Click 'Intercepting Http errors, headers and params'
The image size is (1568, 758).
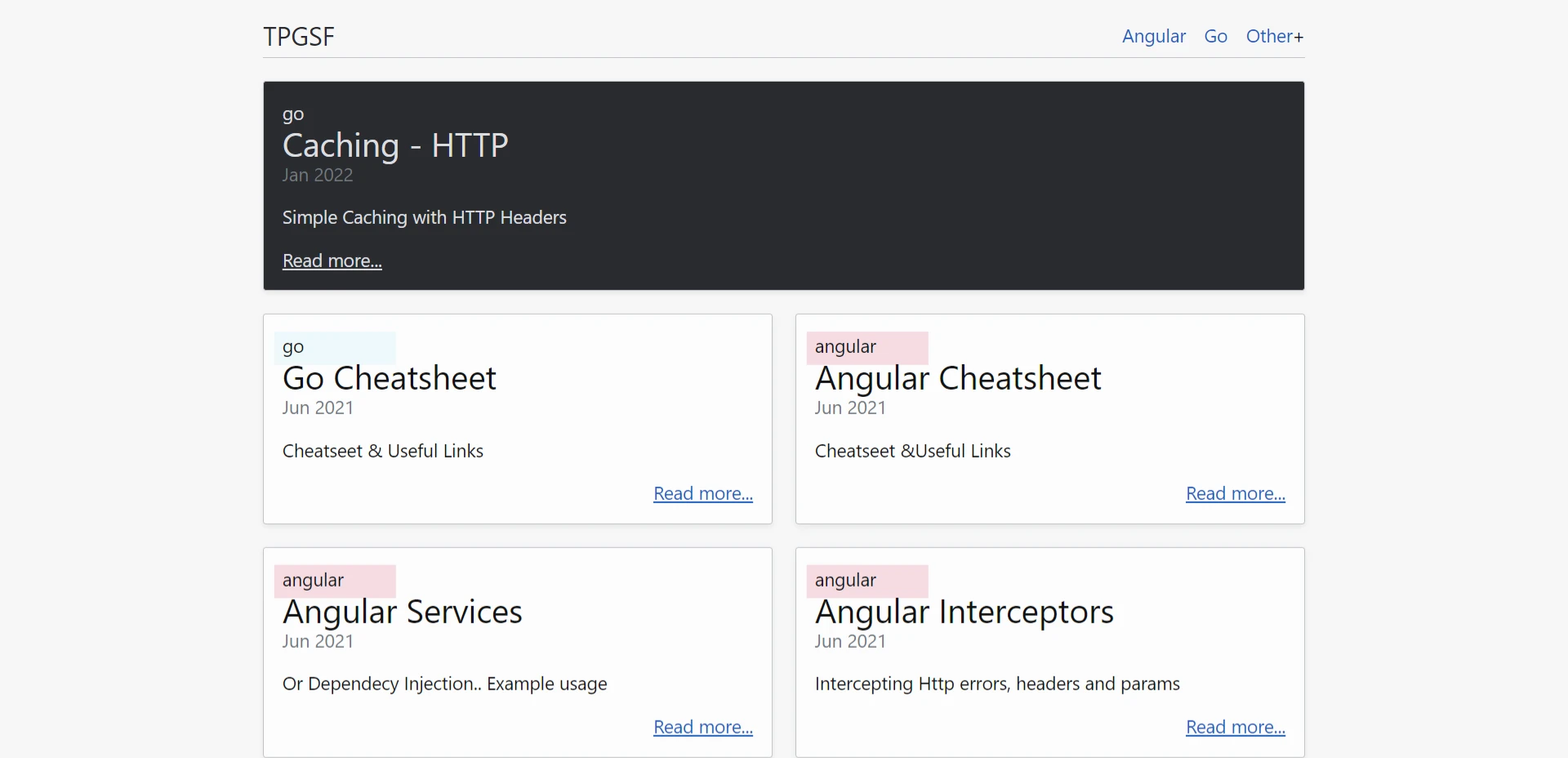997,684
